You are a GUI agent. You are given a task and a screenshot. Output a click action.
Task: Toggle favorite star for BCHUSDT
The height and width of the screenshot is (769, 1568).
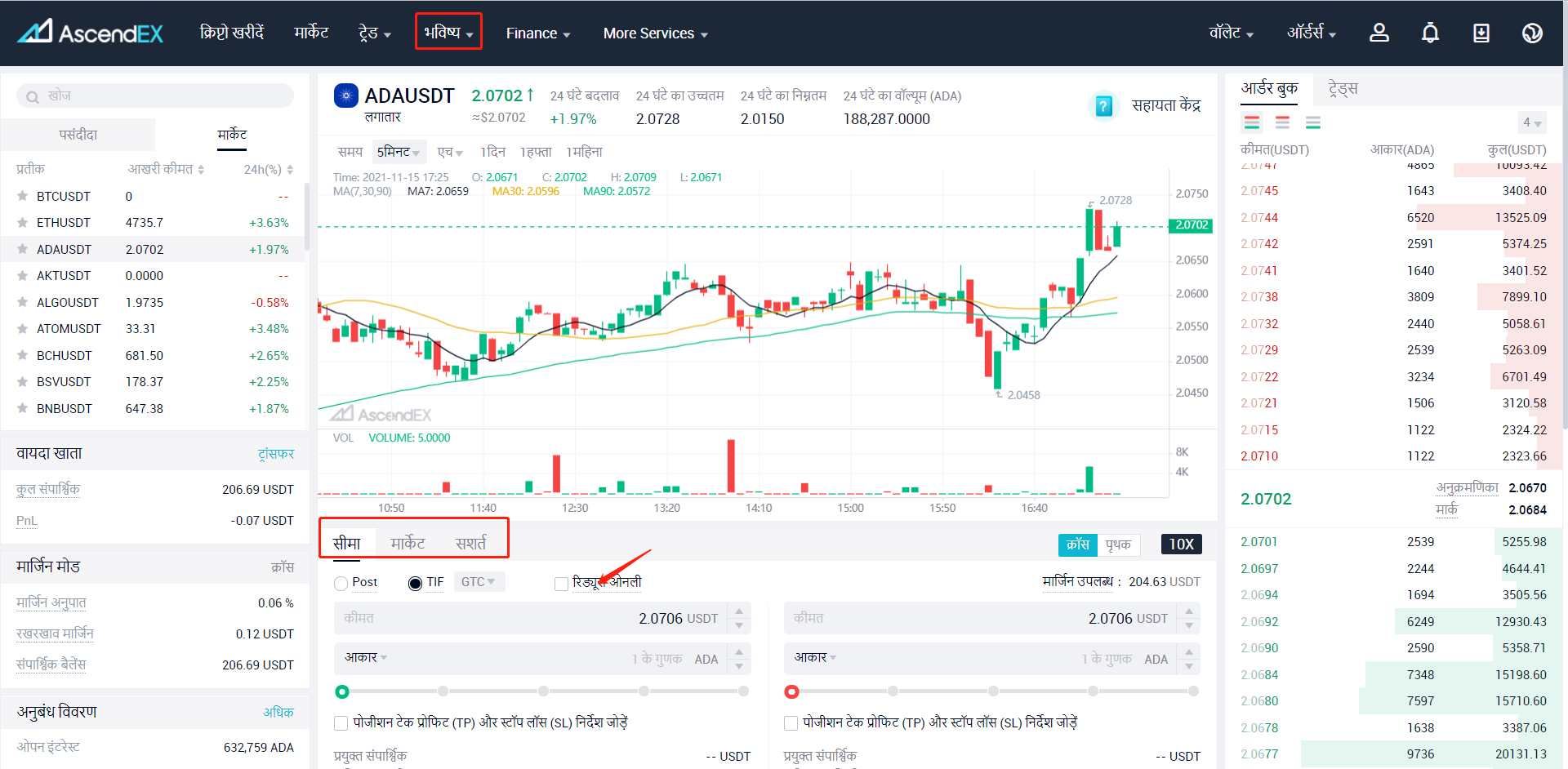(x=22, y=355)
